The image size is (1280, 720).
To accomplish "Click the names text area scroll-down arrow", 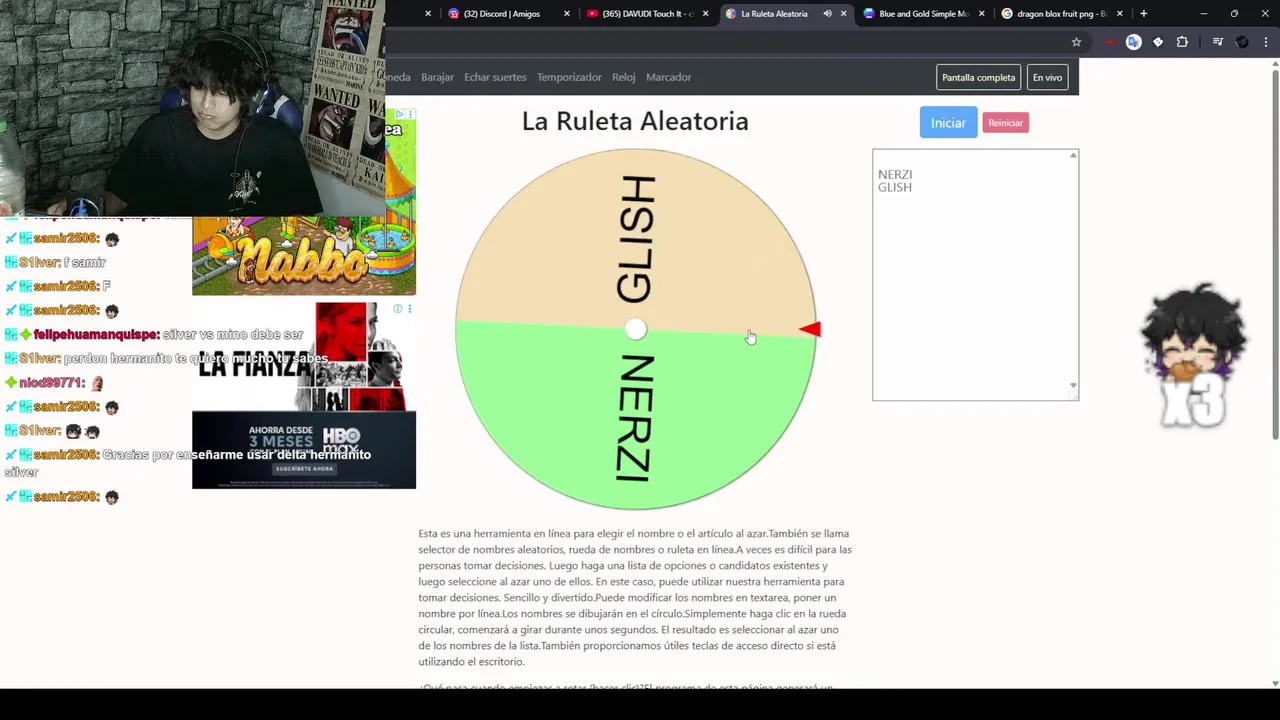I will click(1073, 385).
